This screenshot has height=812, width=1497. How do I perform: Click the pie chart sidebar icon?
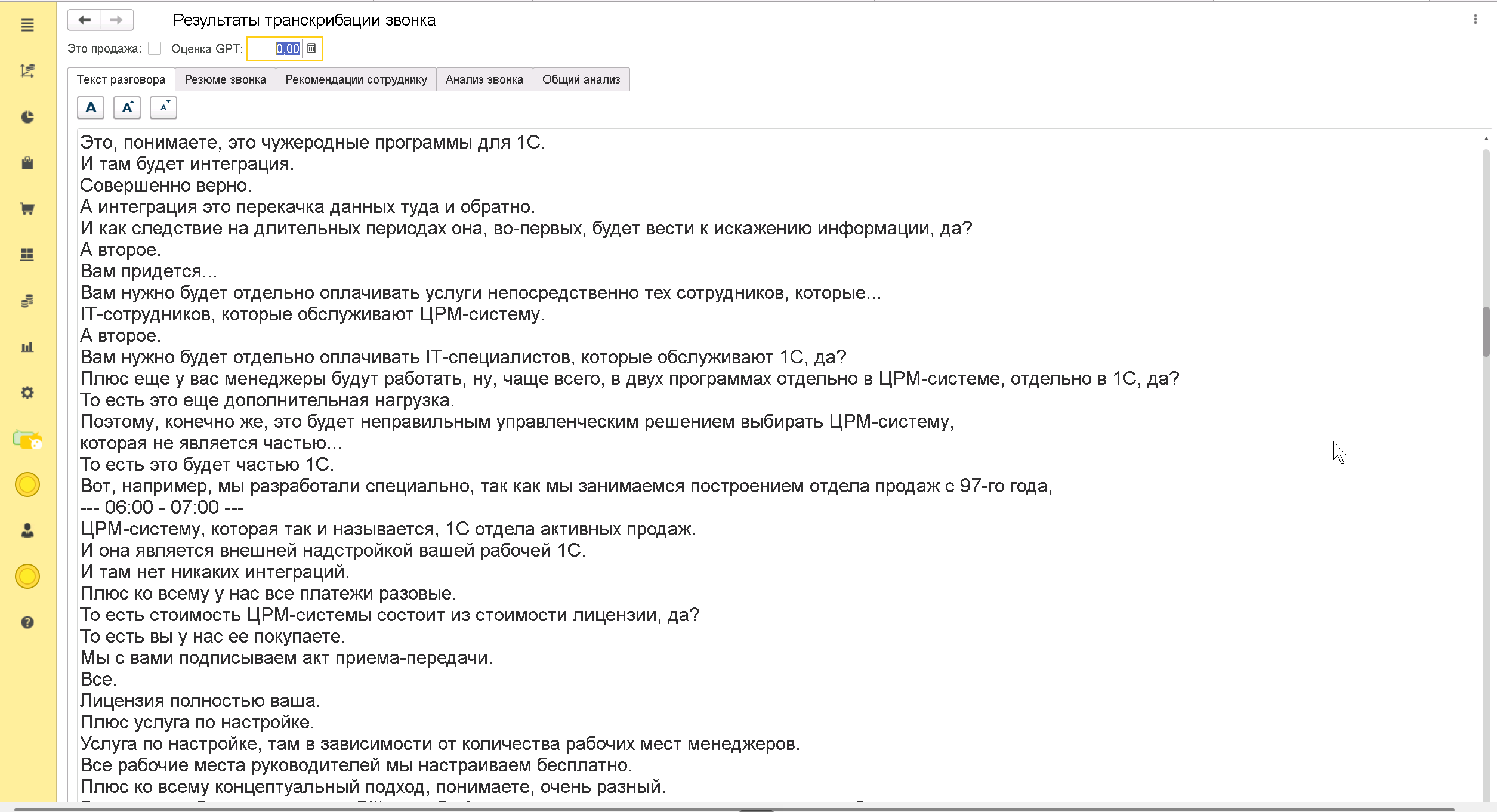27,117
